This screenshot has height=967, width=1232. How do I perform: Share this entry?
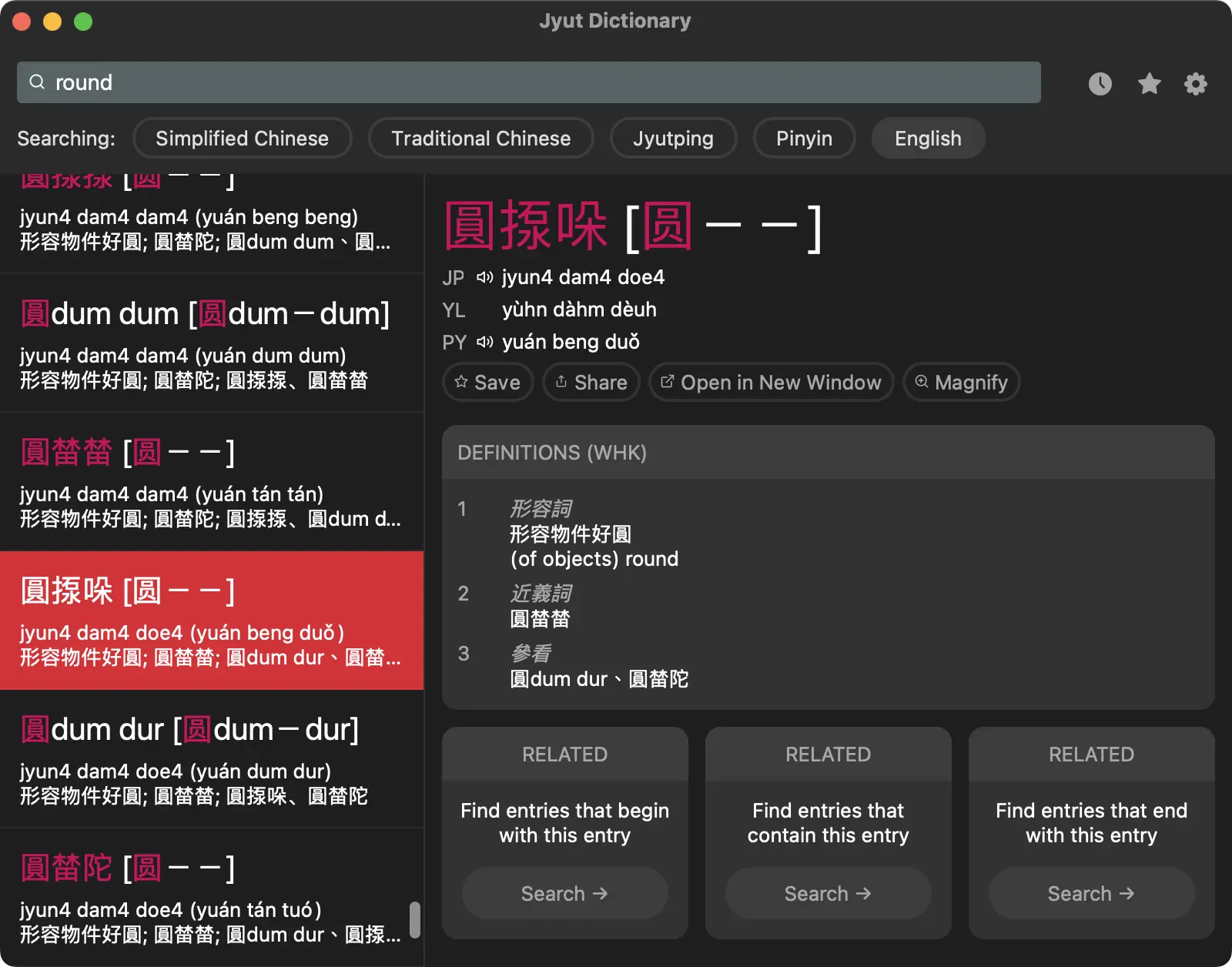[x=591, y=382]
